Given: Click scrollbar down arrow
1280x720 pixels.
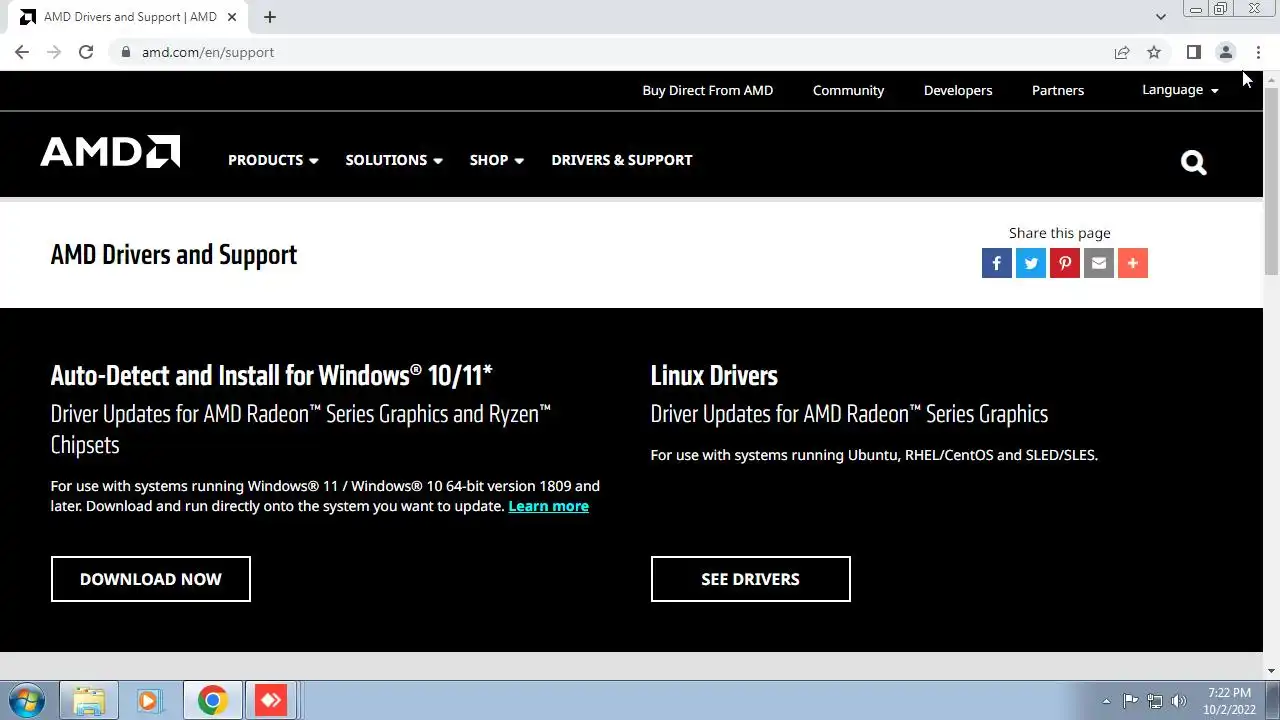Looking at the screenshot, I should tap(1271, 671).
